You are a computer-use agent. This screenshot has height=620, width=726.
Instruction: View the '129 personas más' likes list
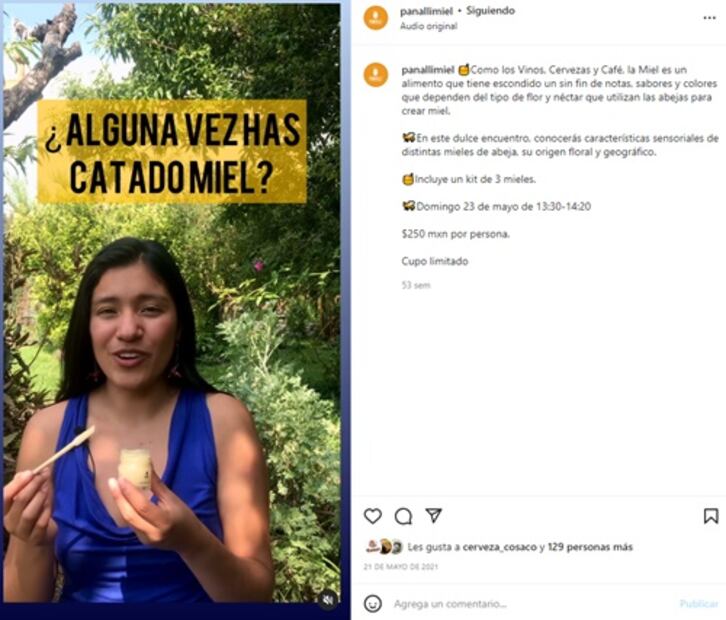(590, 547)
